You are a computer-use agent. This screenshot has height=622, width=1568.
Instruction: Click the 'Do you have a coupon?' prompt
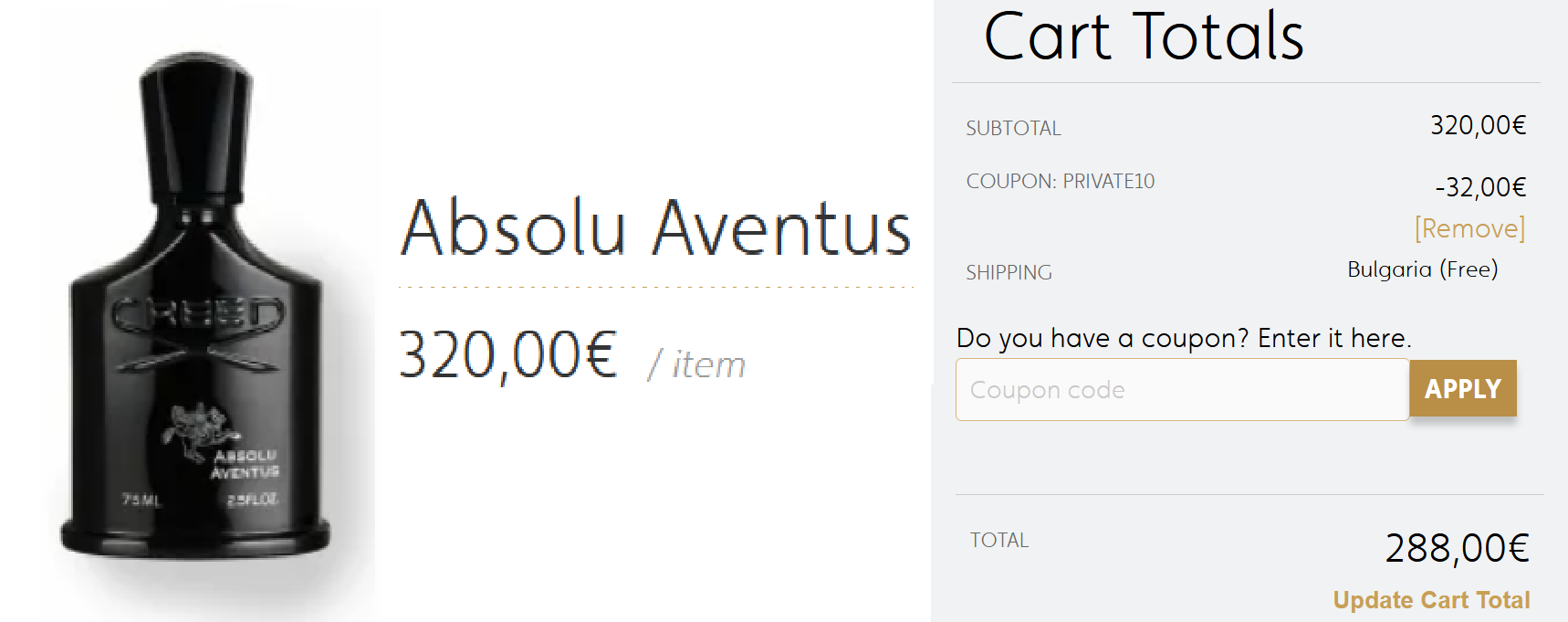tap(1184, 338)
